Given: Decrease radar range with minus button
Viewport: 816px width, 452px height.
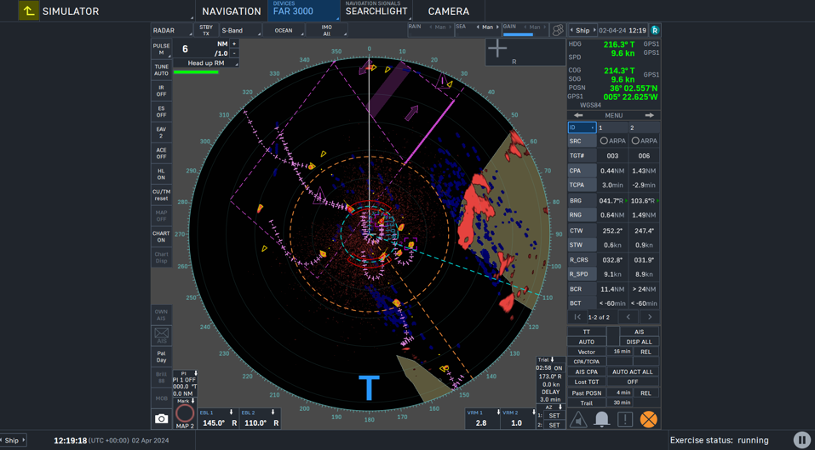Looking at the screenshot, I should click(x=234, y=53).
